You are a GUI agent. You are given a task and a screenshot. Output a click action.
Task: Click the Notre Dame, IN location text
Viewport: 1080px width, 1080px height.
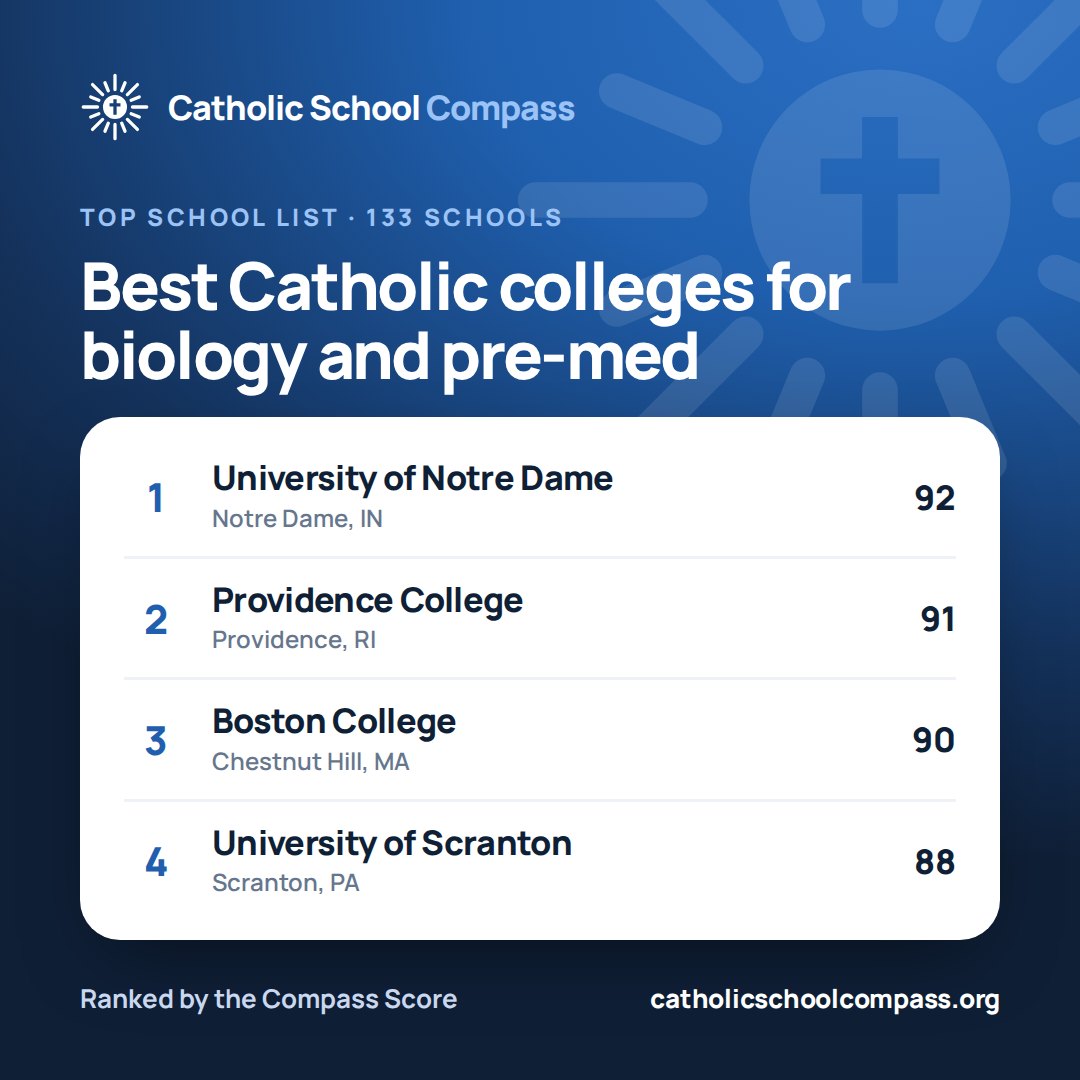pos(297,519)
